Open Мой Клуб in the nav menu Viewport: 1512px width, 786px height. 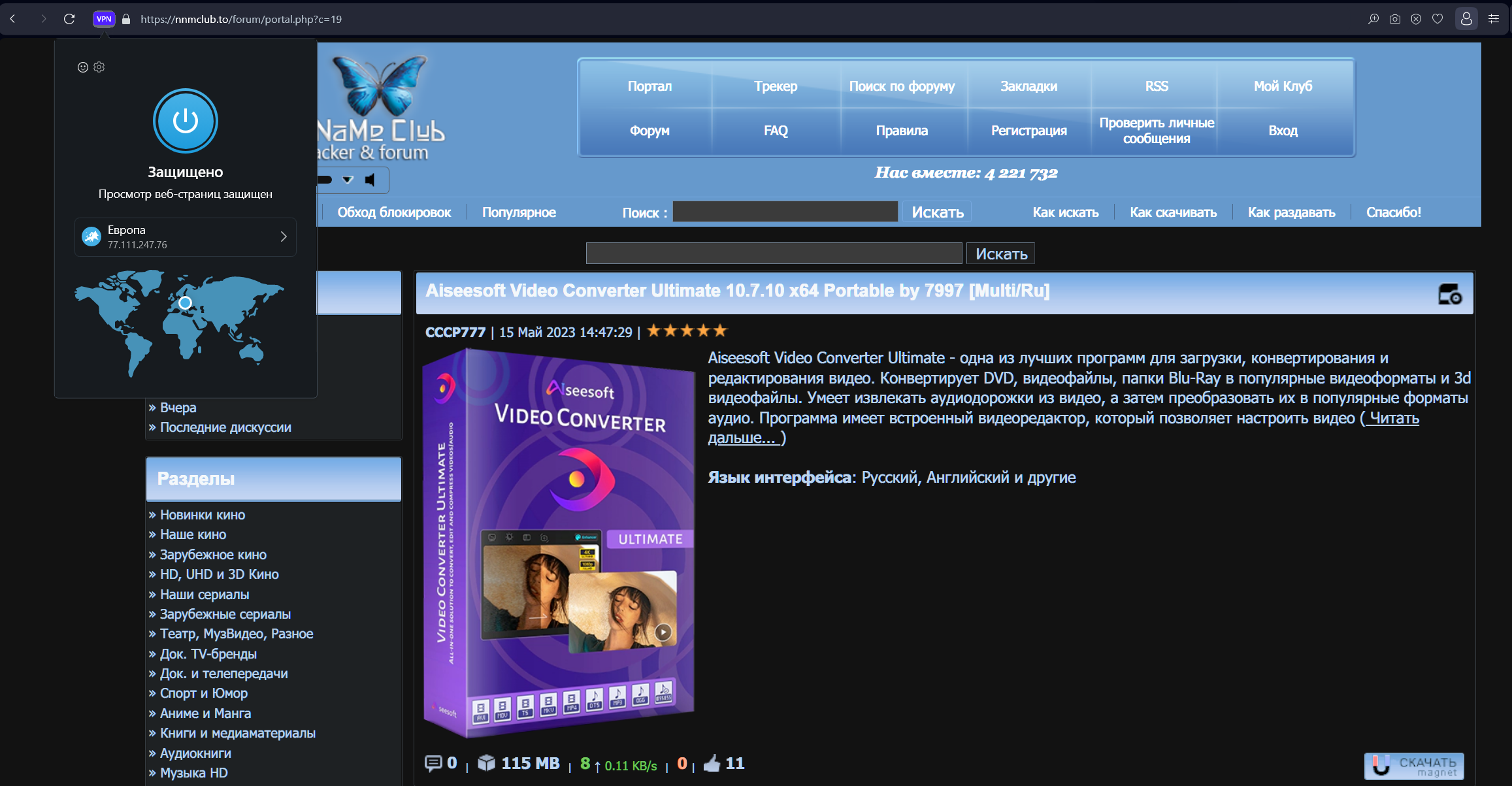[1283, 86]
